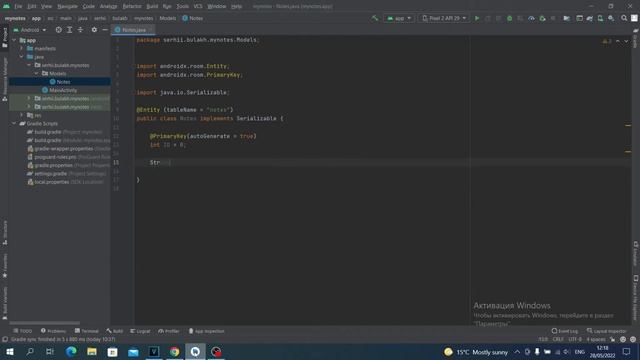Open the Pixel 2 API 29 device dropdown
Viewport: 640px width, 360px height.
pyautogui.click(x=444, y=18)
